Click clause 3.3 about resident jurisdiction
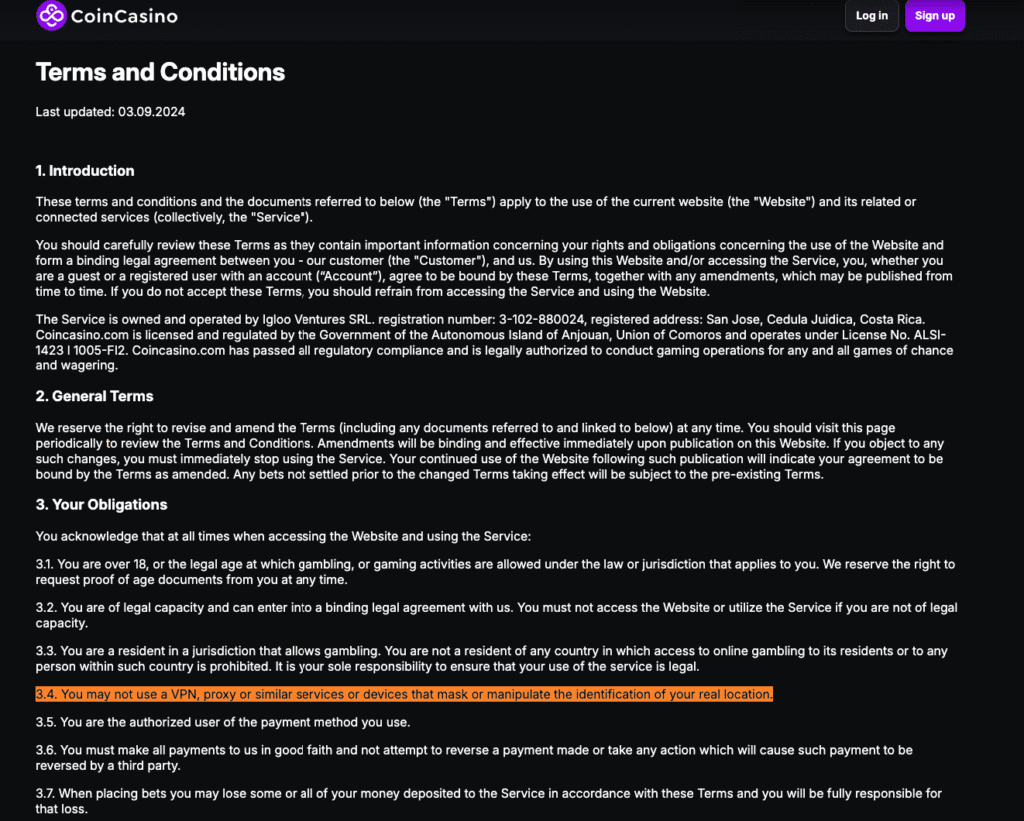The height and width of the screenshot is (821, 1024). click(x=490, y=658)
